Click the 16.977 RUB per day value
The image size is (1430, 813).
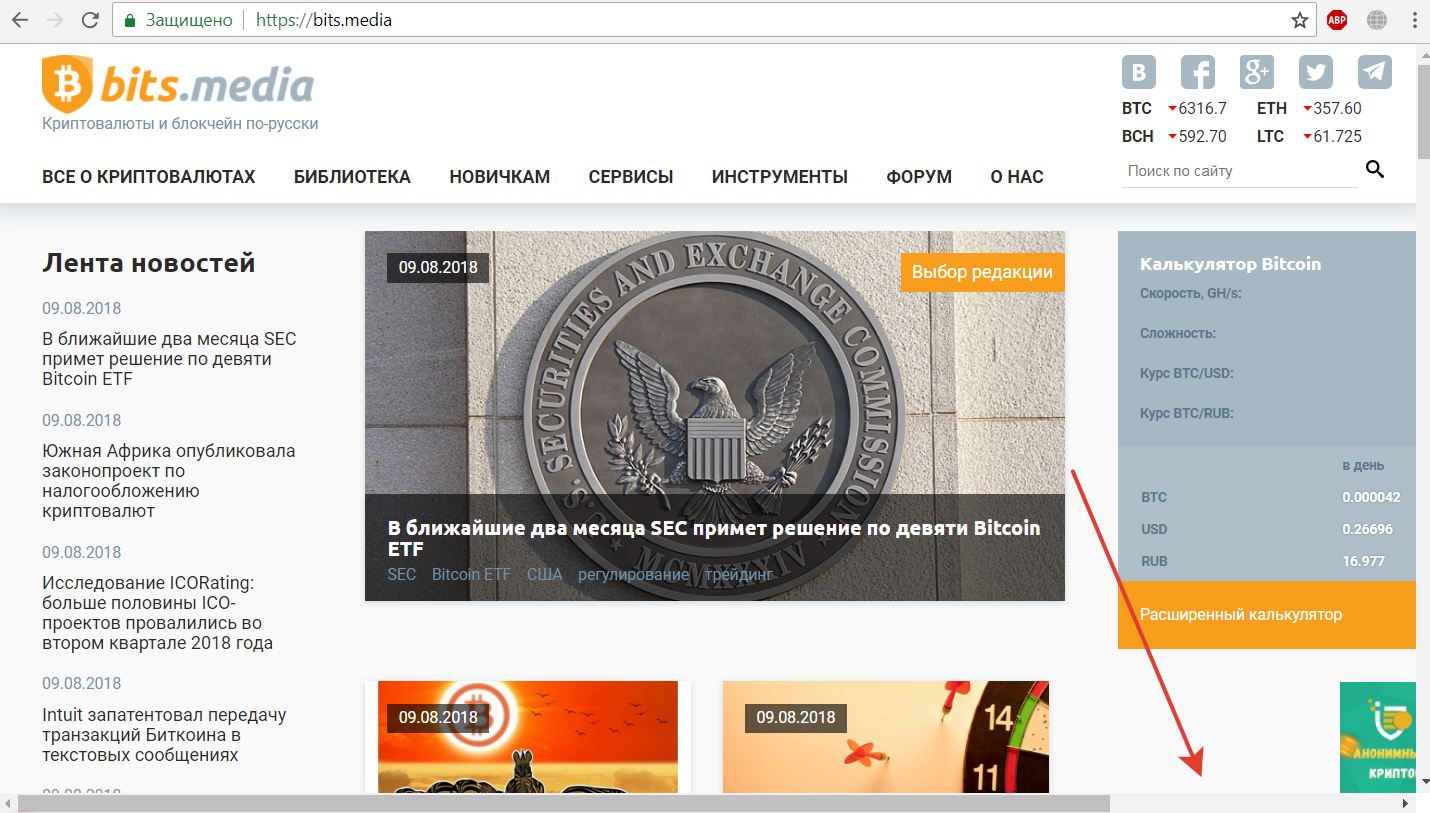pyautogui.click(x=1363, y=561)
